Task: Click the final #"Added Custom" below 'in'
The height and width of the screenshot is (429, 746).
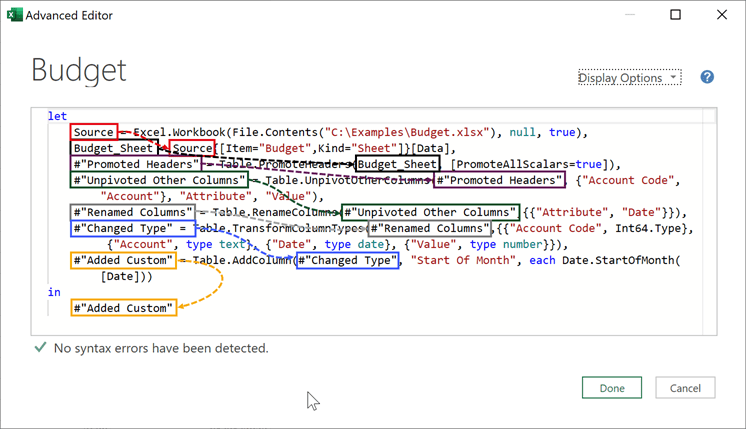Action: coord(124,308)
